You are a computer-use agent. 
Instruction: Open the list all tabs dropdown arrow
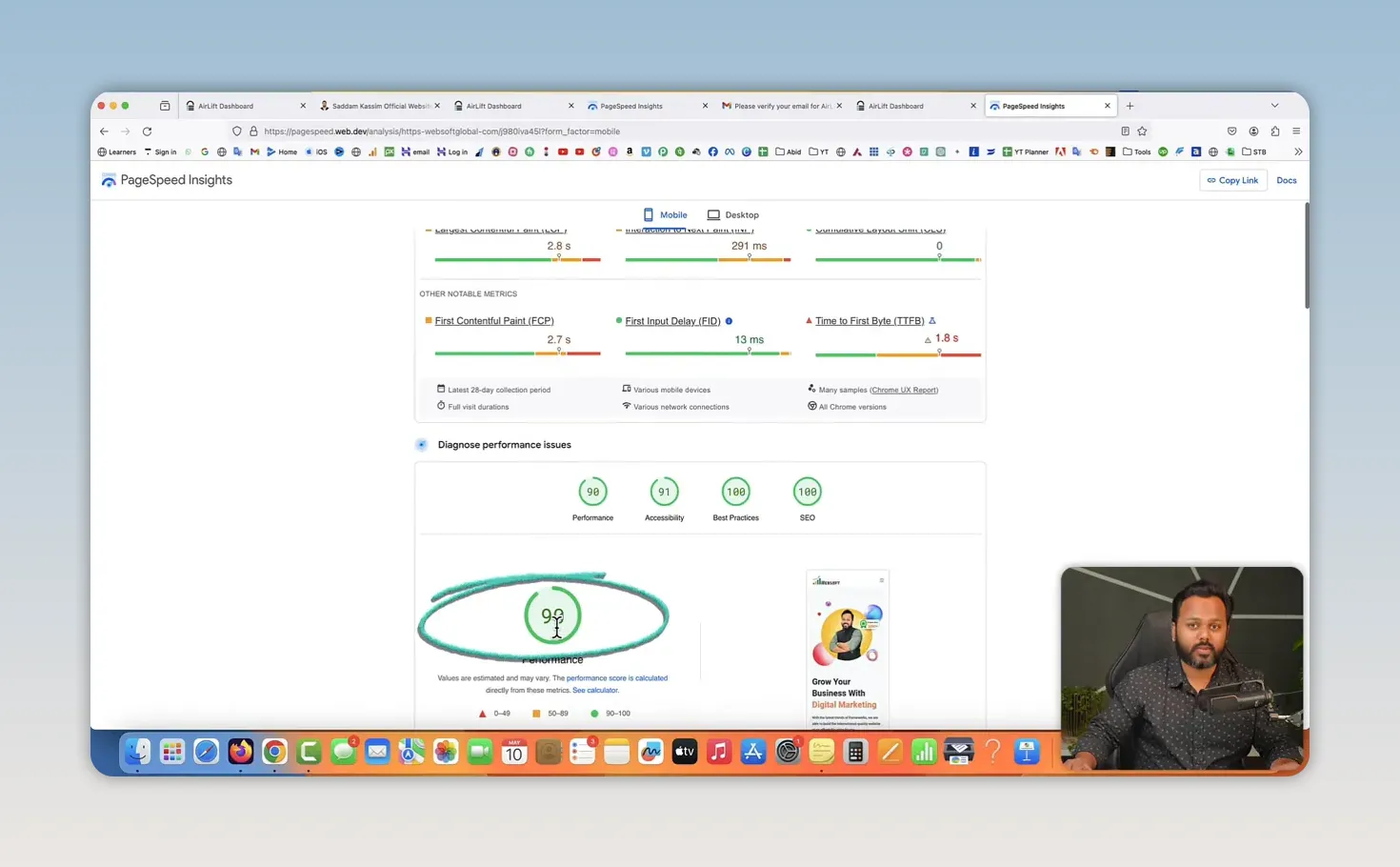1274,106
